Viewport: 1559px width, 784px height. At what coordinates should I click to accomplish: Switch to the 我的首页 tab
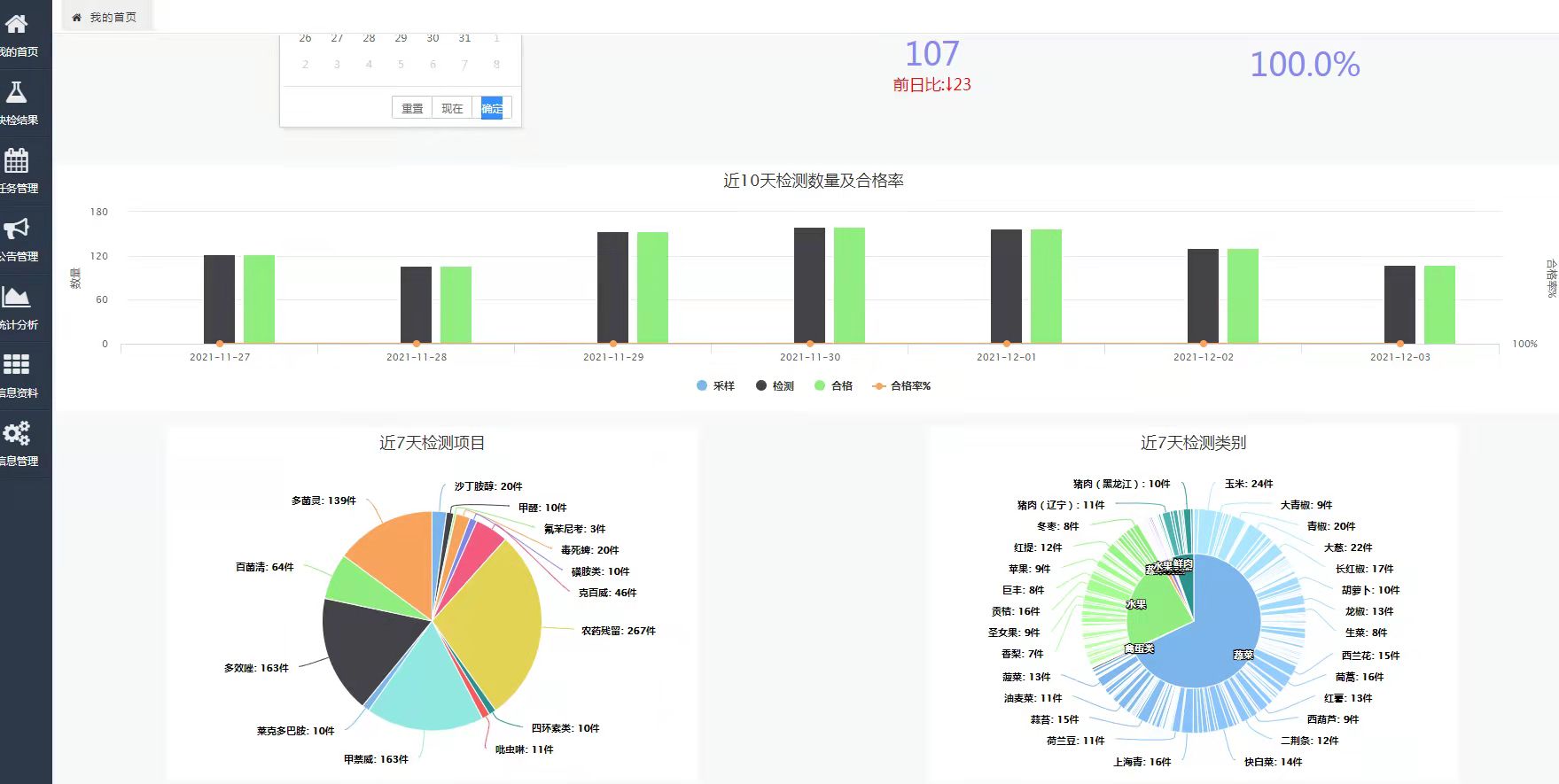(x=105, y=17)
